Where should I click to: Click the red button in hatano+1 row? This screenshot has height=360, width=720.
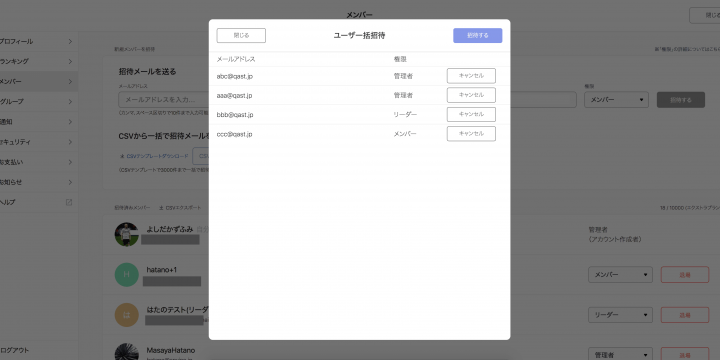pos(685,275)
